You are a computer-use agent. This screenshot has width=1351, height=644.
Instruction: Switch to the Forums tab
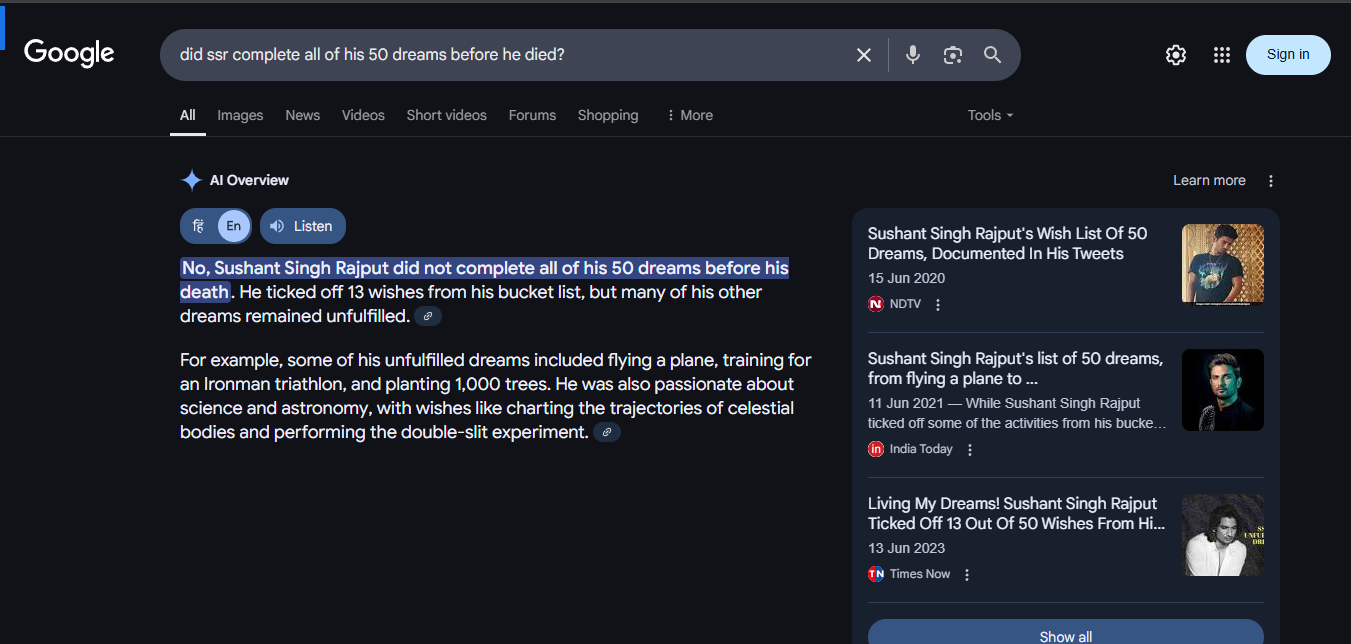pos(532,115)
